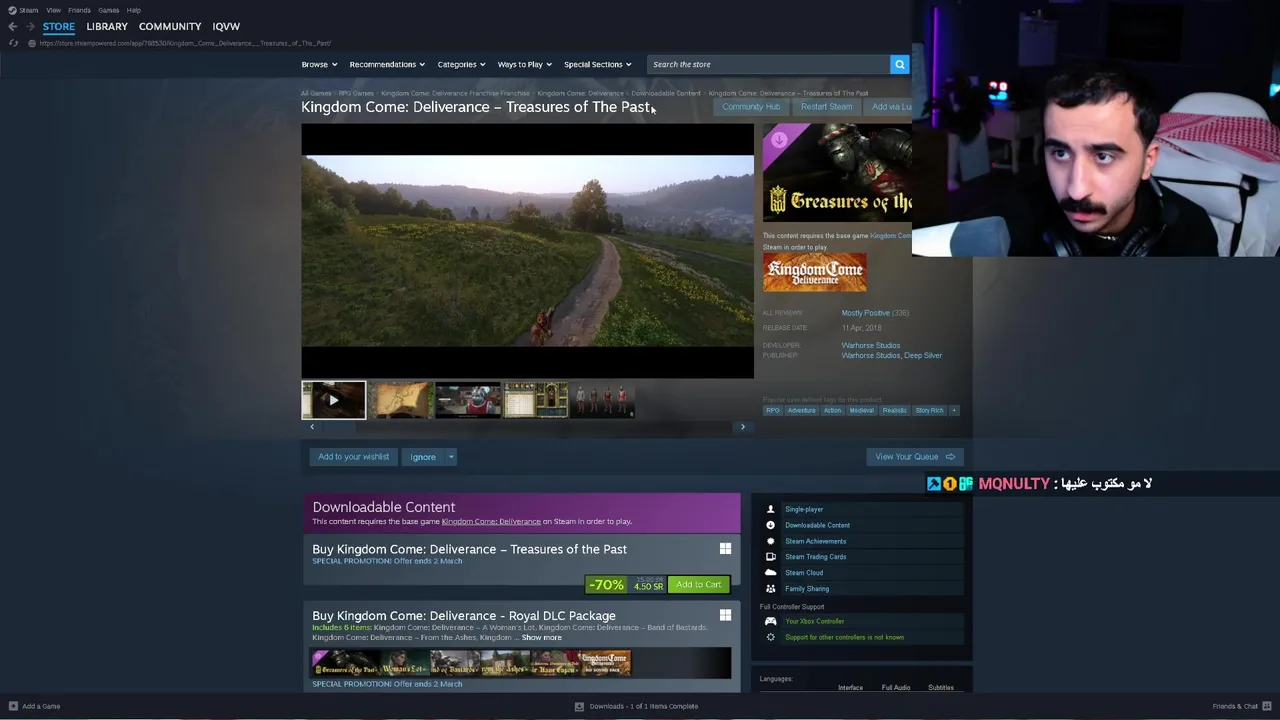Image resolution: width=1280 pixels, height=720 pixels.
Task: Click the All Games breadcrumb link
Action: pos(316,93)
